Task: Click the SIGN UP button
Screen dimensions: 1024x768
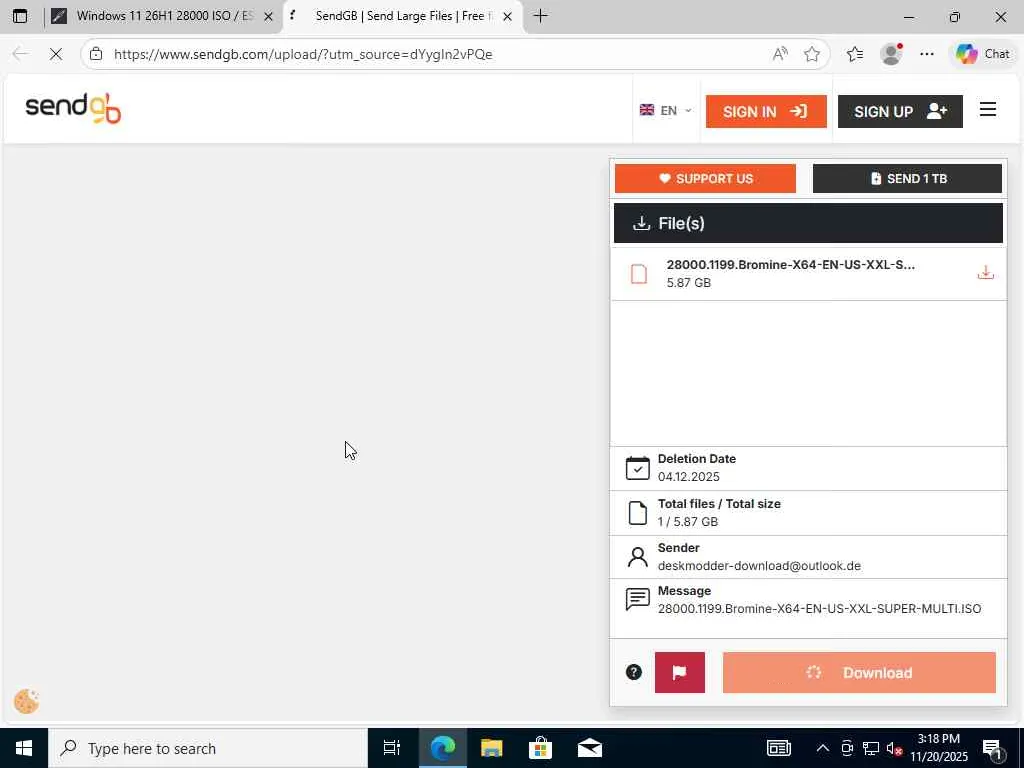Action: tap(899, 111)
